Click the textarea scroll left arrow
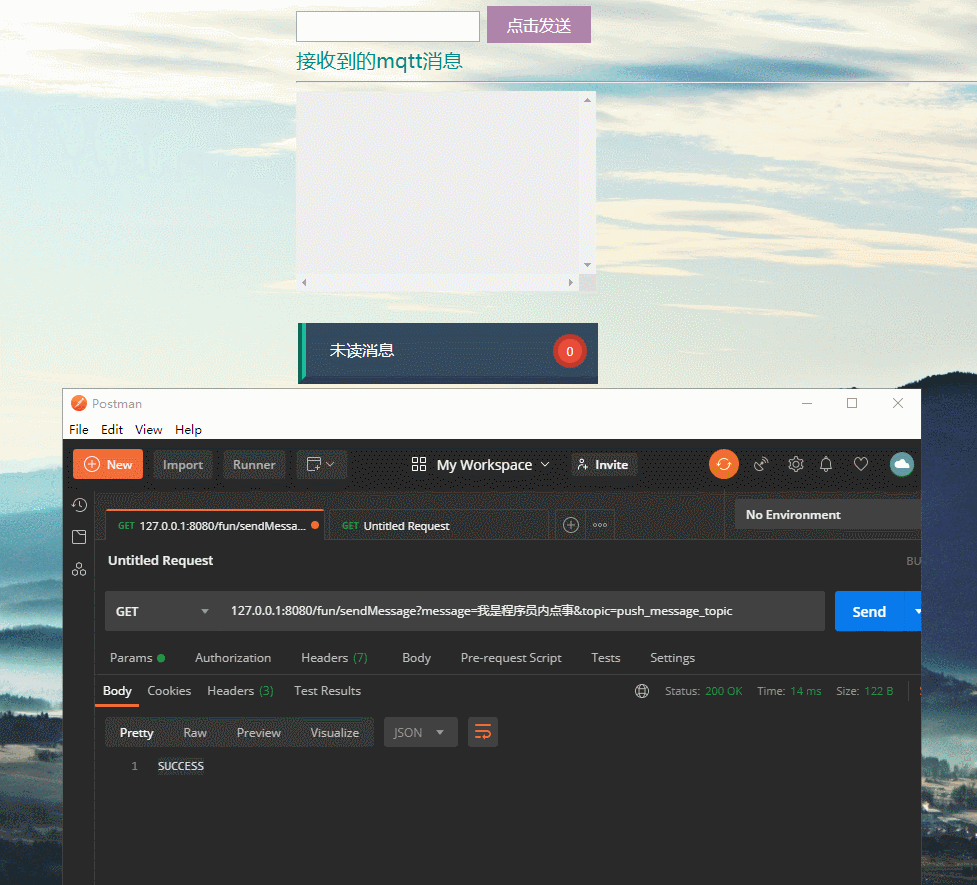 (304, 282)
